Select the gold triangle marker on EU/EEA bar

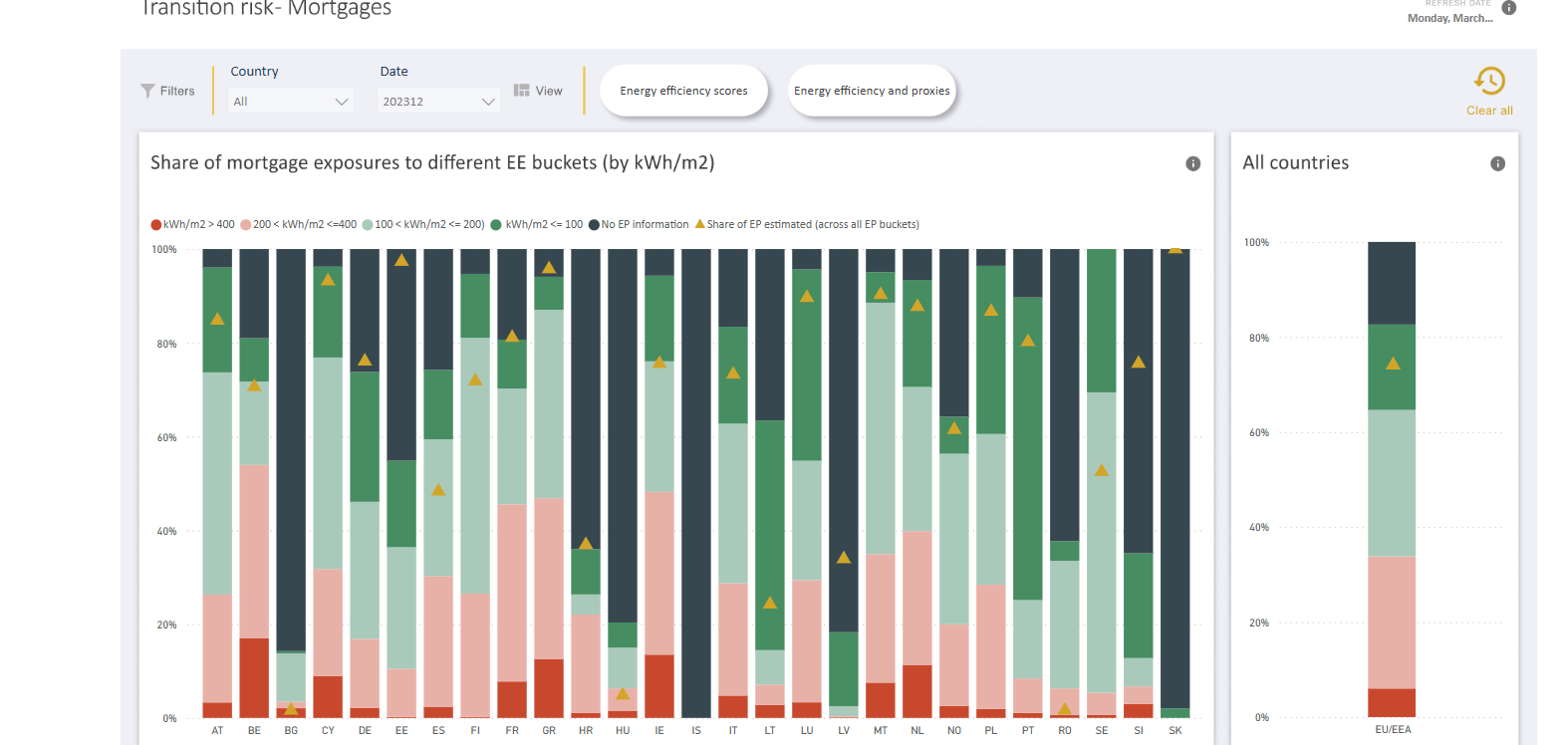coord(1393,364)
